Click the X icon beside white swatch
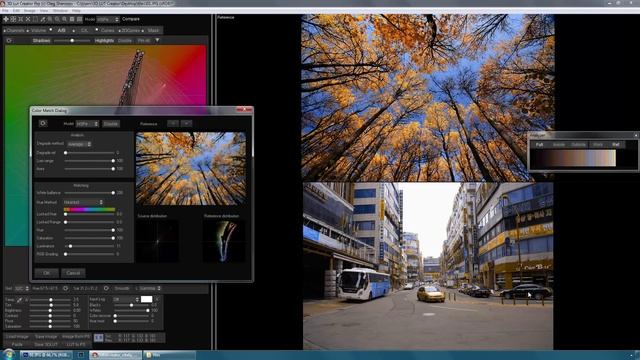This screenshot has height=360, width=640. [157, 299]
